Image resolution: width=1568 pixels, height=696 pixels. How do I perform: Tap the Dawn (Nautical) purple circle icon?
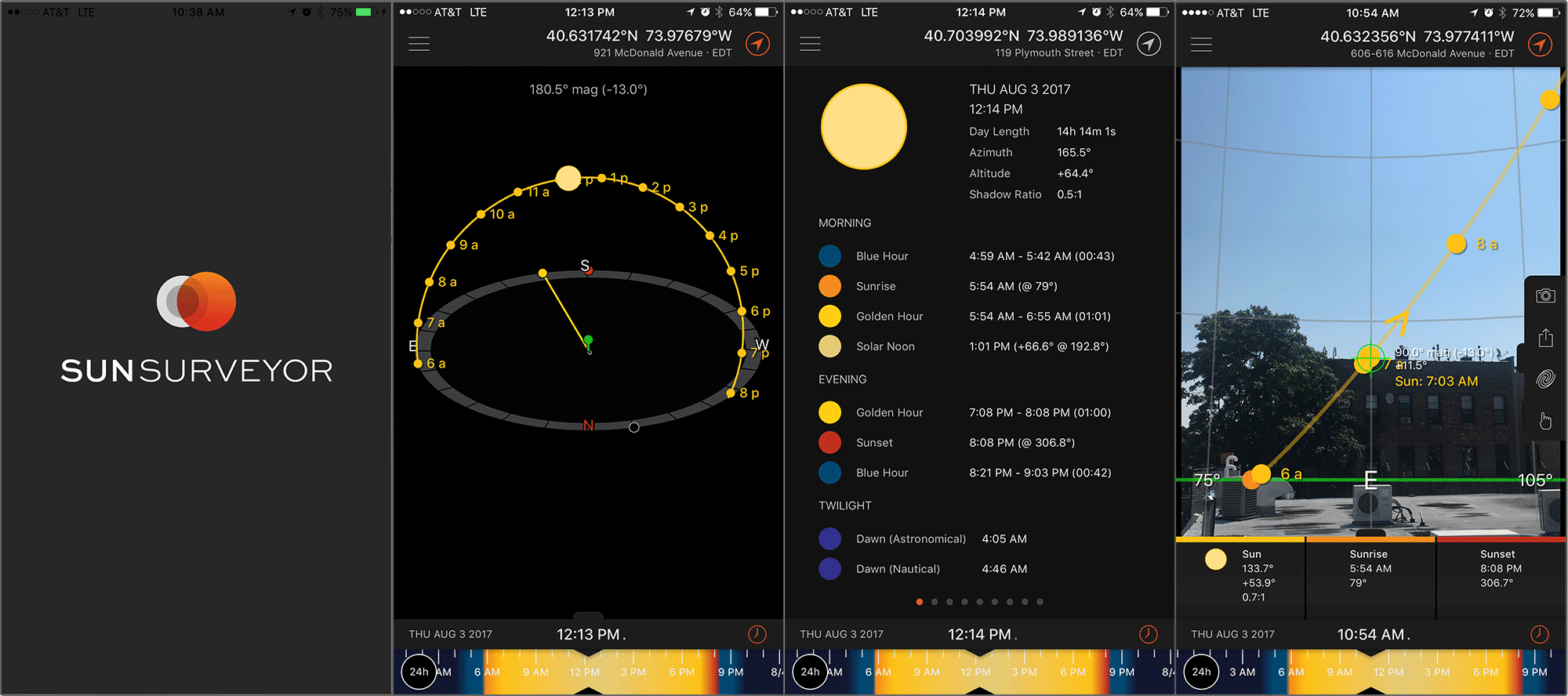tap(829, 569)
